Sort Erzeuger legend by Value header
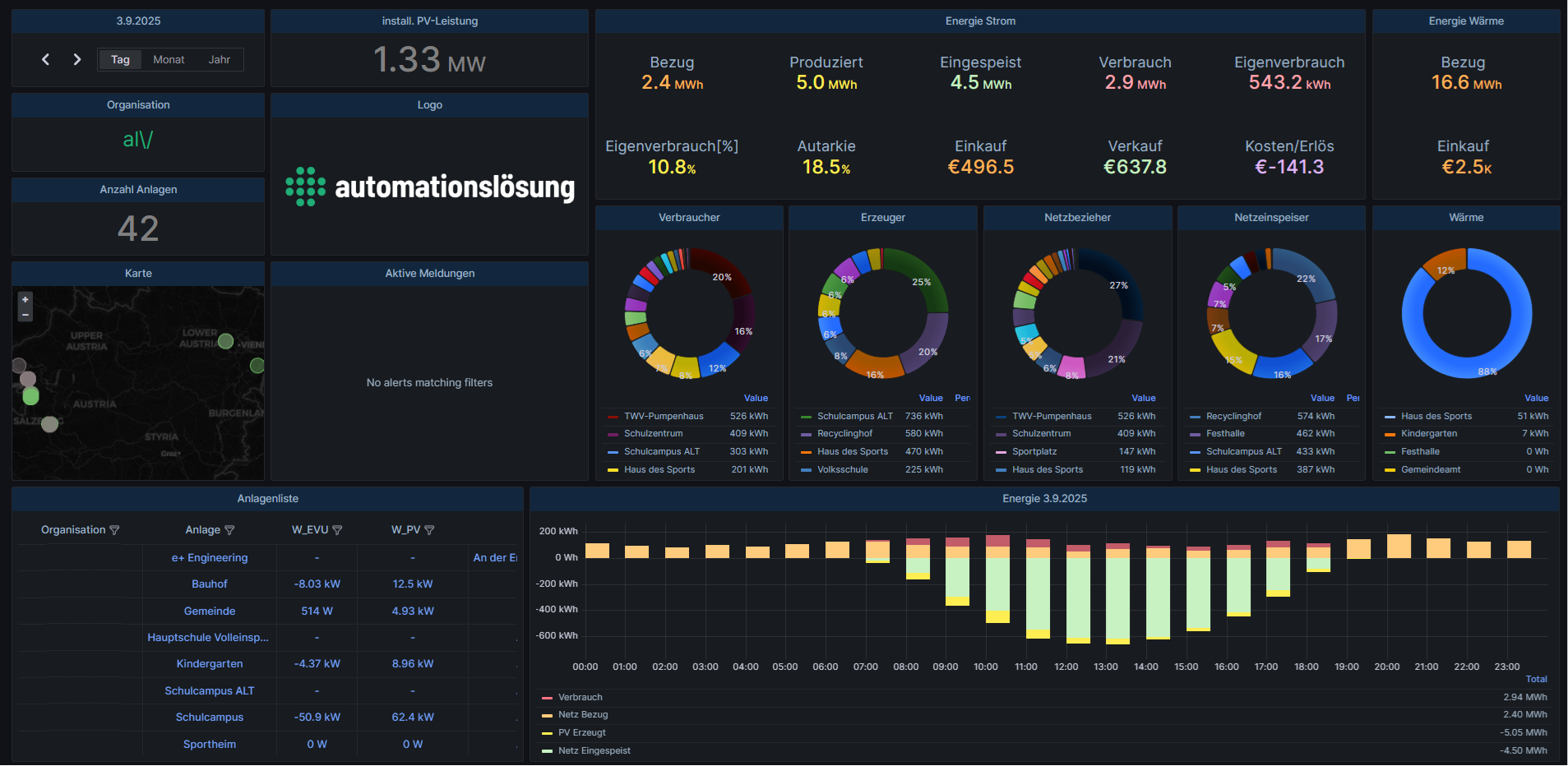Image resolution: width=1568 pixels, height=766 pixels. coord(931,398)
